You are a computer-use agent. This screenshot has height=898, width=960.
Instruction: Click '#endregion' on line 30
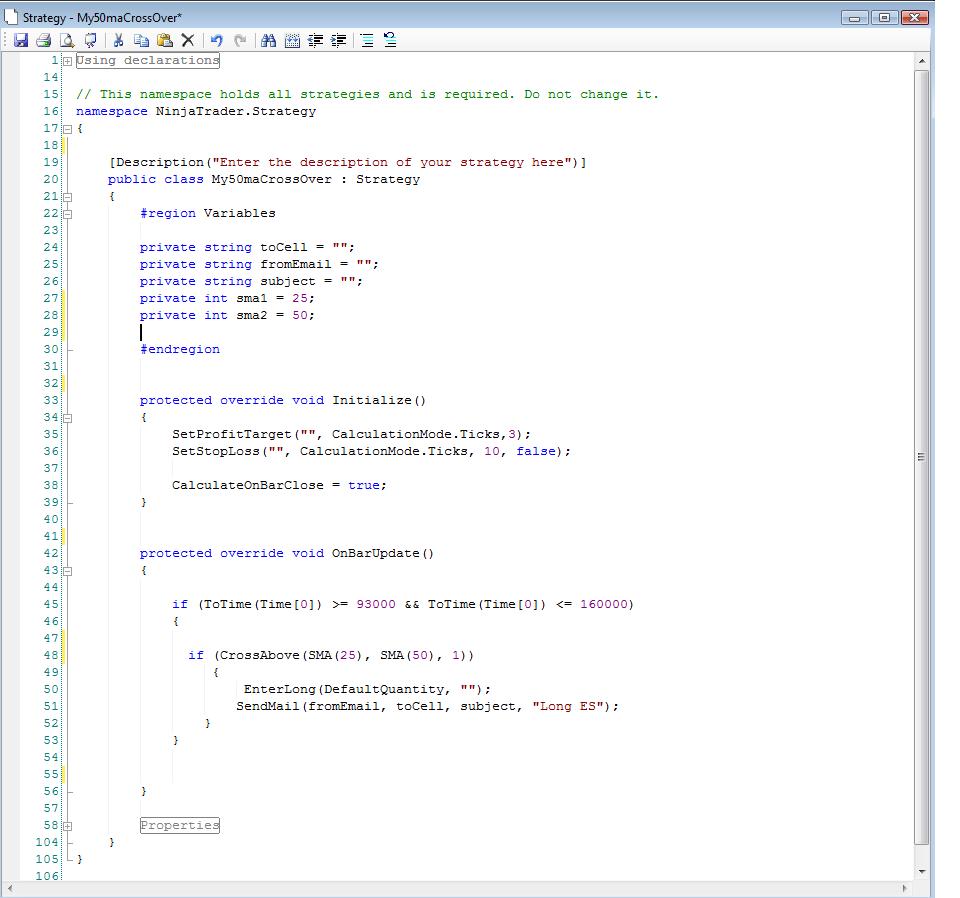[x=179, y=349]
